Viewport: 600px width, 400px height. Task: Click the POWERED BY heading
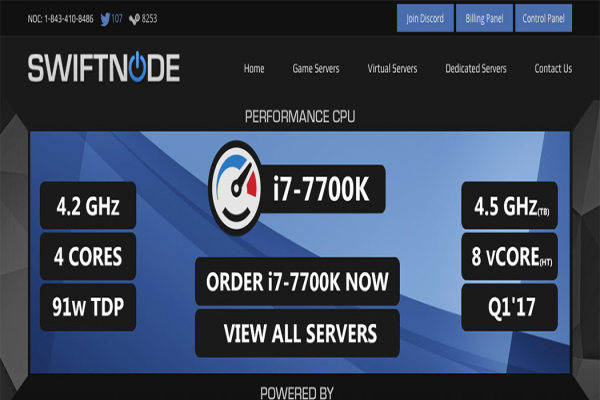pyautogui.click(x=297, y=393)
